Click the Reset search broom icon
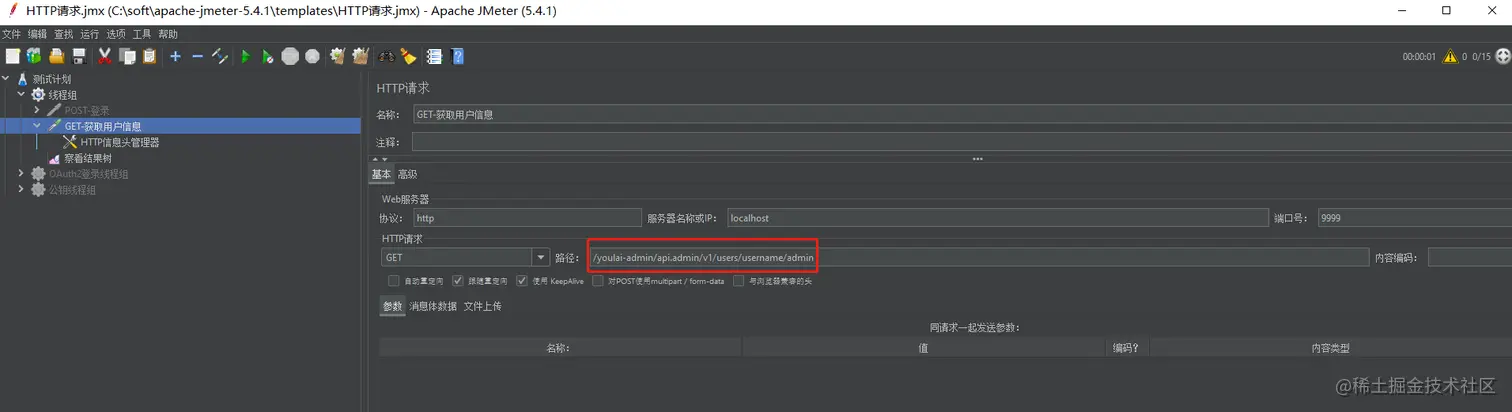 coord(408,56)
